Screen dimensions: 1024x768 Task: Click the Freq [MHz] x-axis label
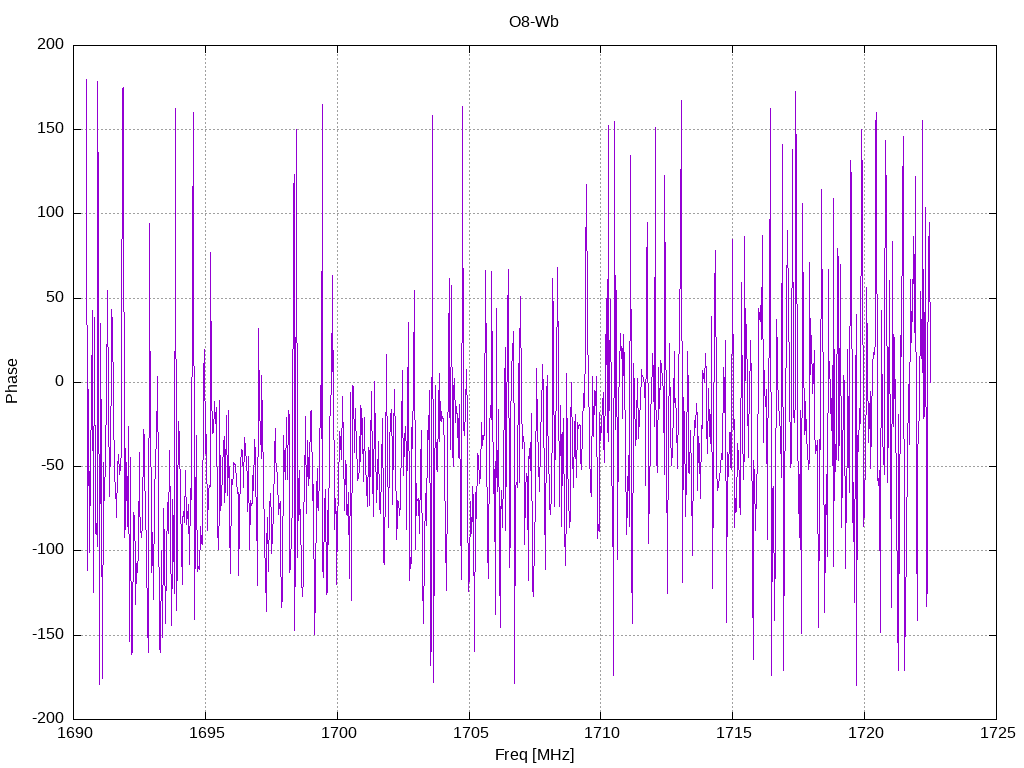(x=534, y=755)
